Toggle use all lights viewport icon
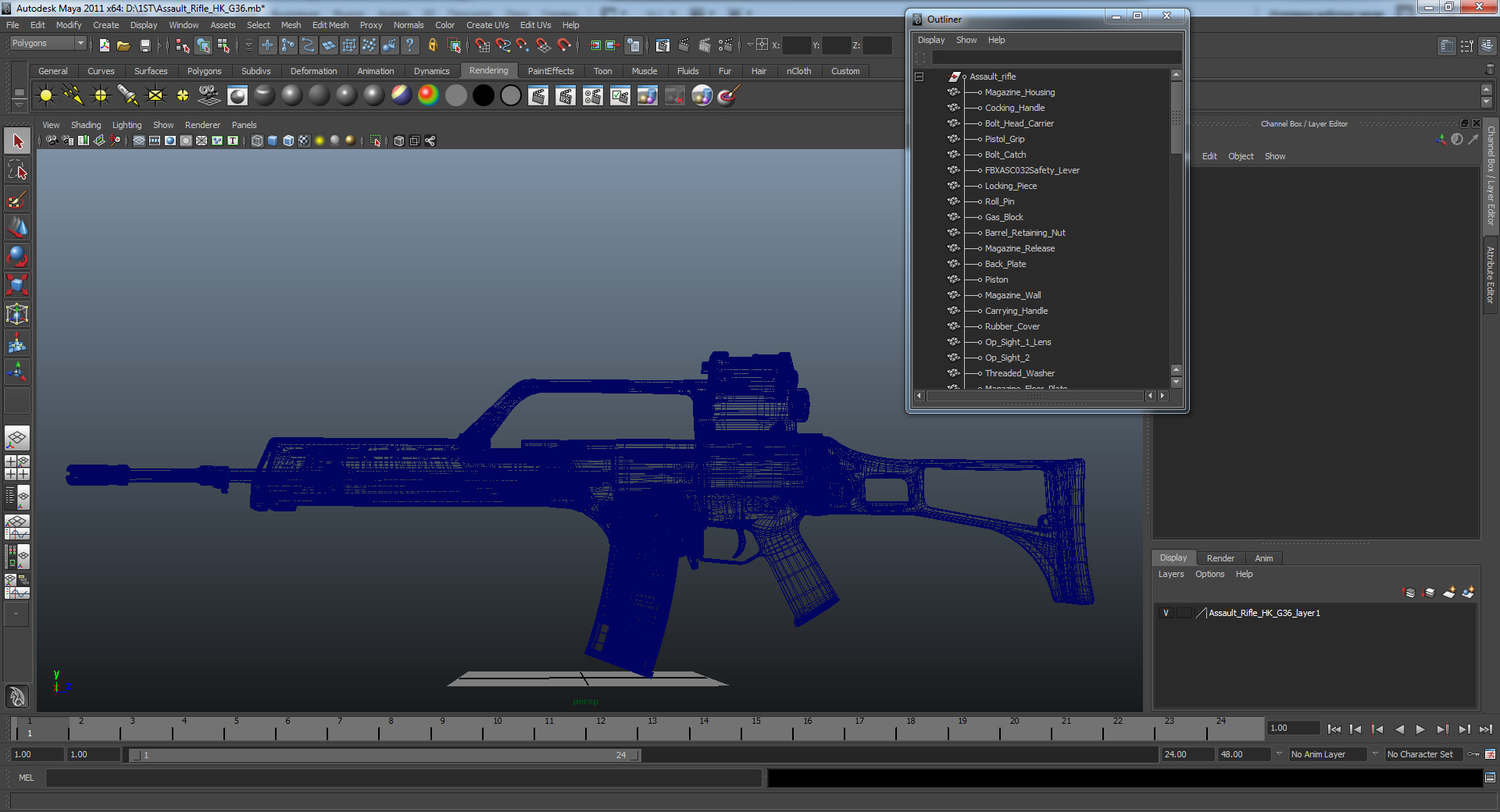The width and height of the screenshot is (1500, 812). point(320,141)
